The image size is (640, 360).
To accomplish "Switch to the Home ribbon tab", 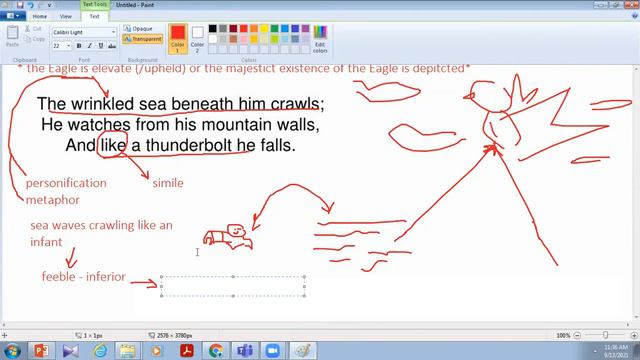I will click(40, 16).
